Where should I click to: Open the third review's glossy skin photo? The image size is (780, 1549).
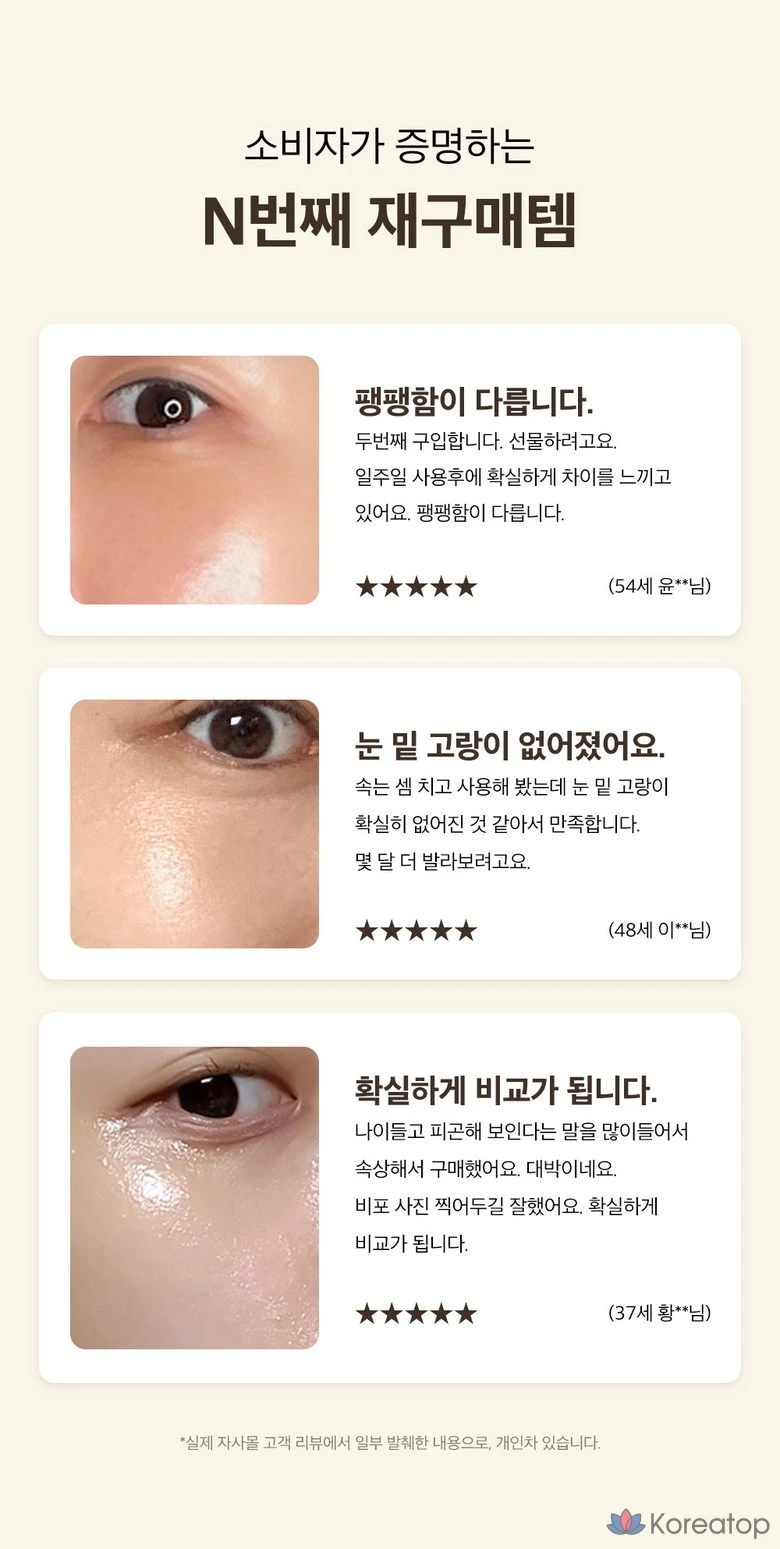(x=194, y=1198)
